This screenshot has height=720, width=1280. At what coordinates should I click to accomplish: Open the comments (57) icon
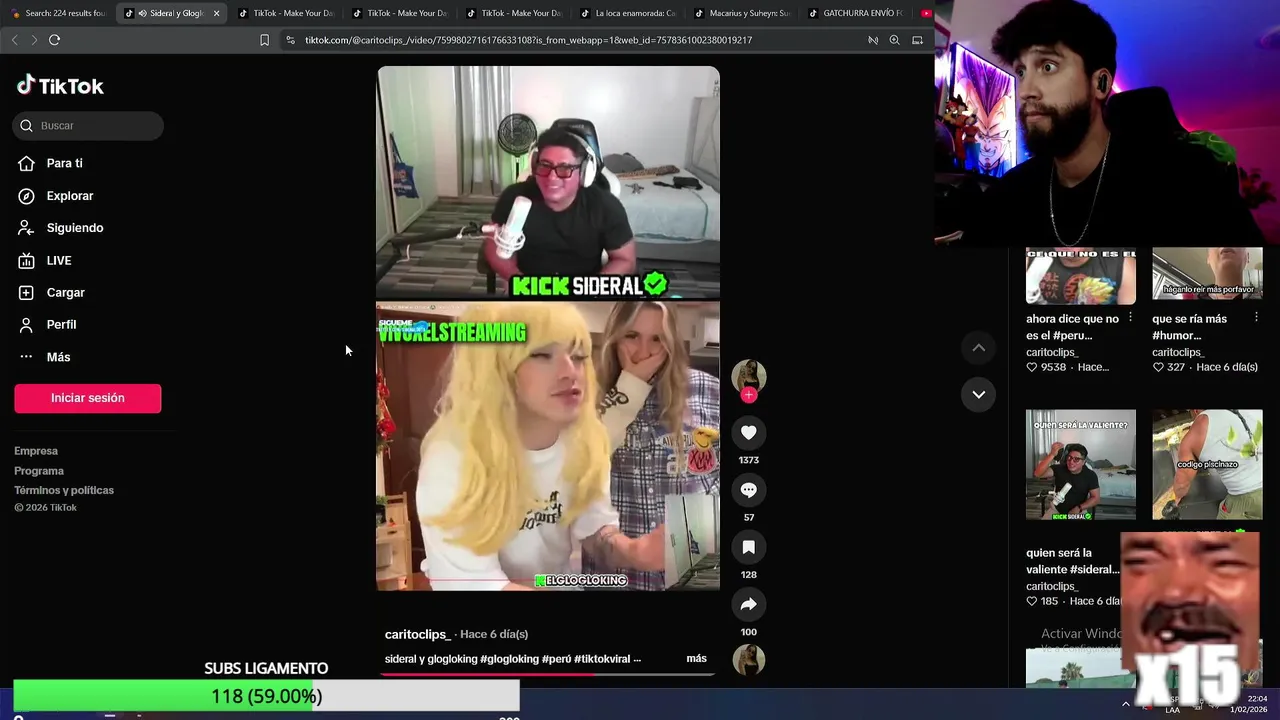[x=748, y=490]
